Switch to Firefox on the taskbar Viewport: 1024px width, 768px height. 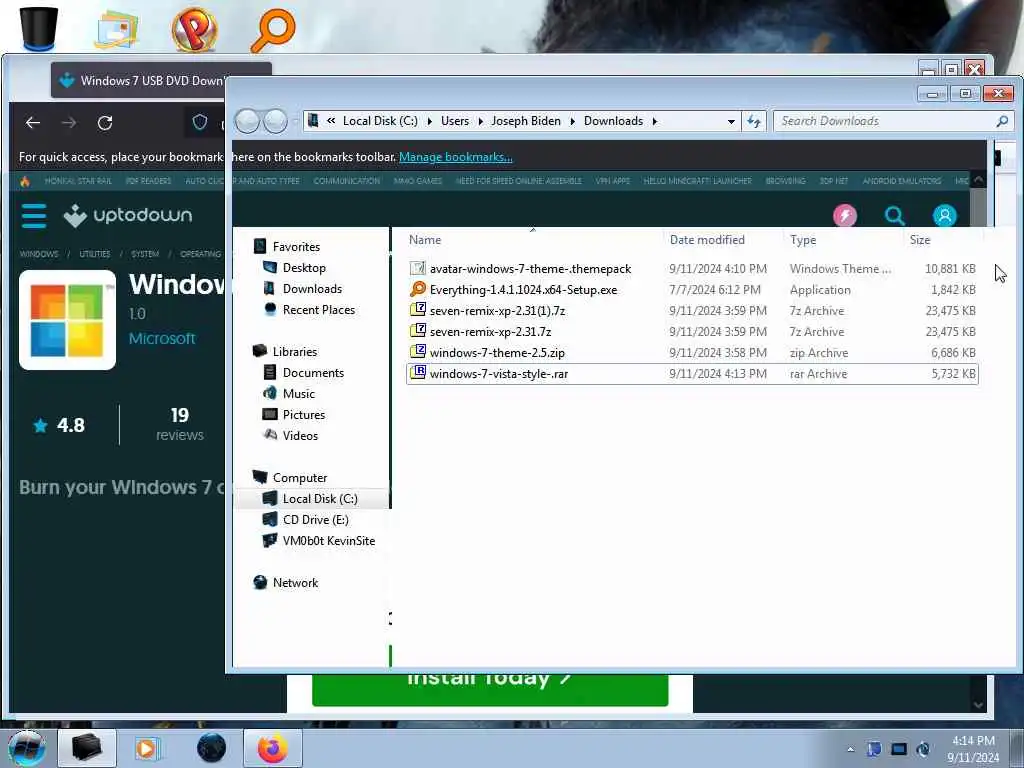(x=272, y=748)
